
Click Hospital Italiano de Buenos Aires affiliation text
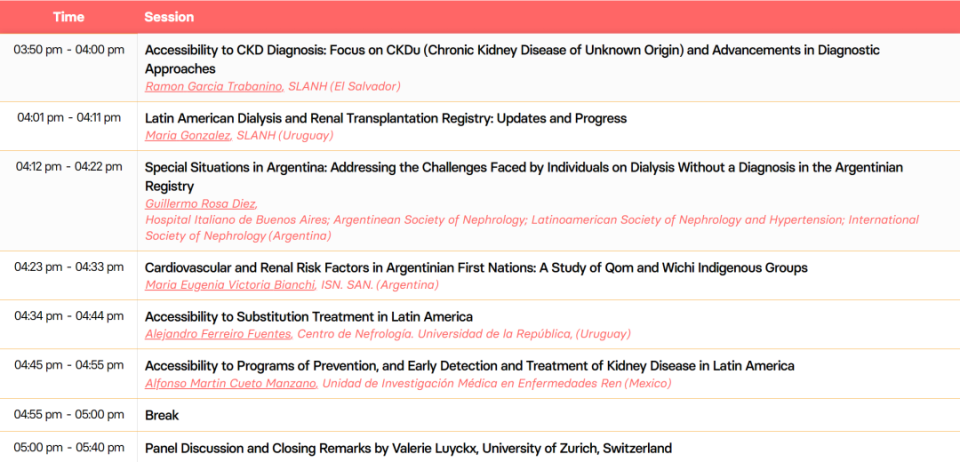pyautogui.click(x=236, y=220)
